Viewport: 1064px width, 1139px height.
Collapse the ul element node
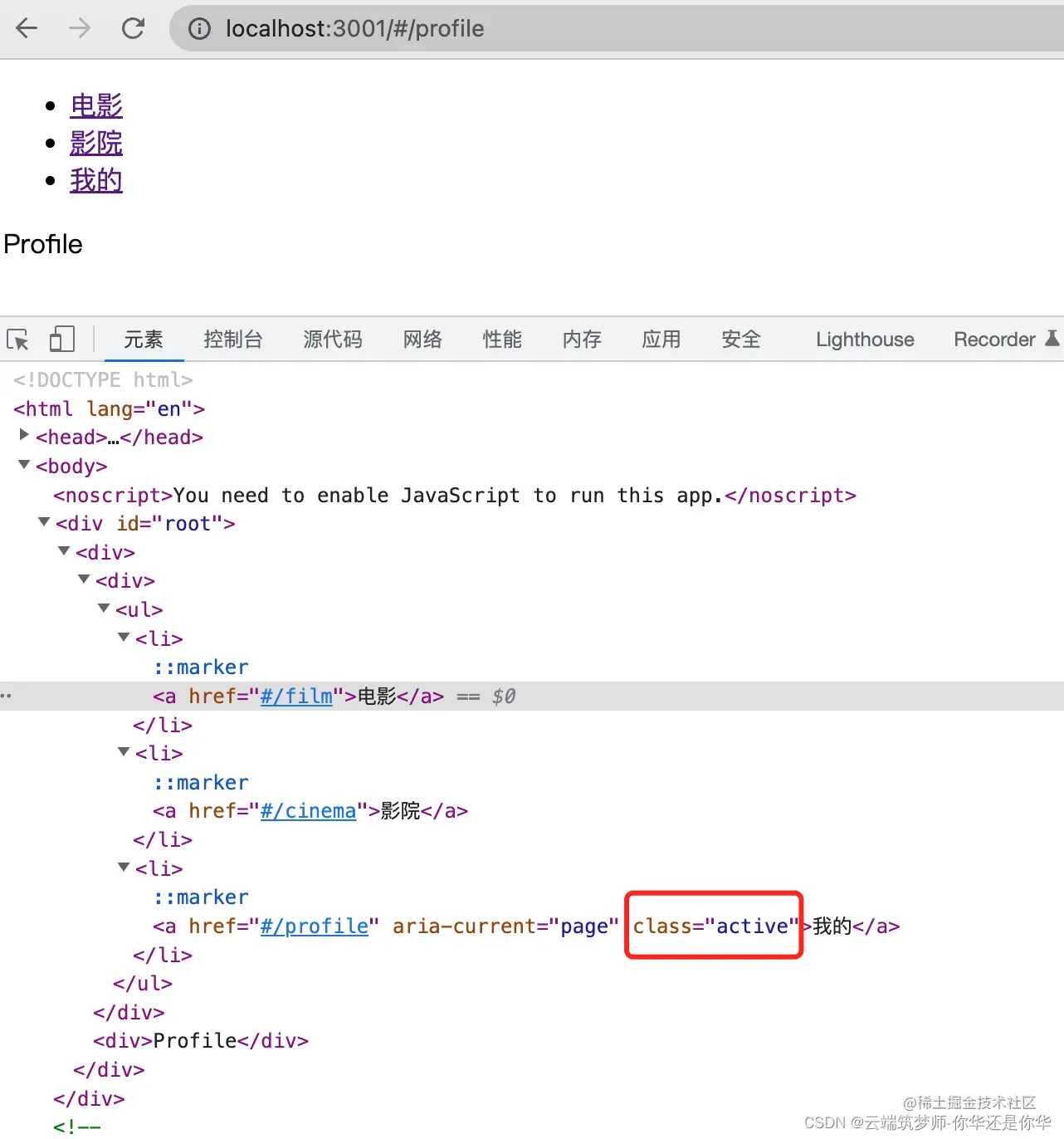(104, 609)
